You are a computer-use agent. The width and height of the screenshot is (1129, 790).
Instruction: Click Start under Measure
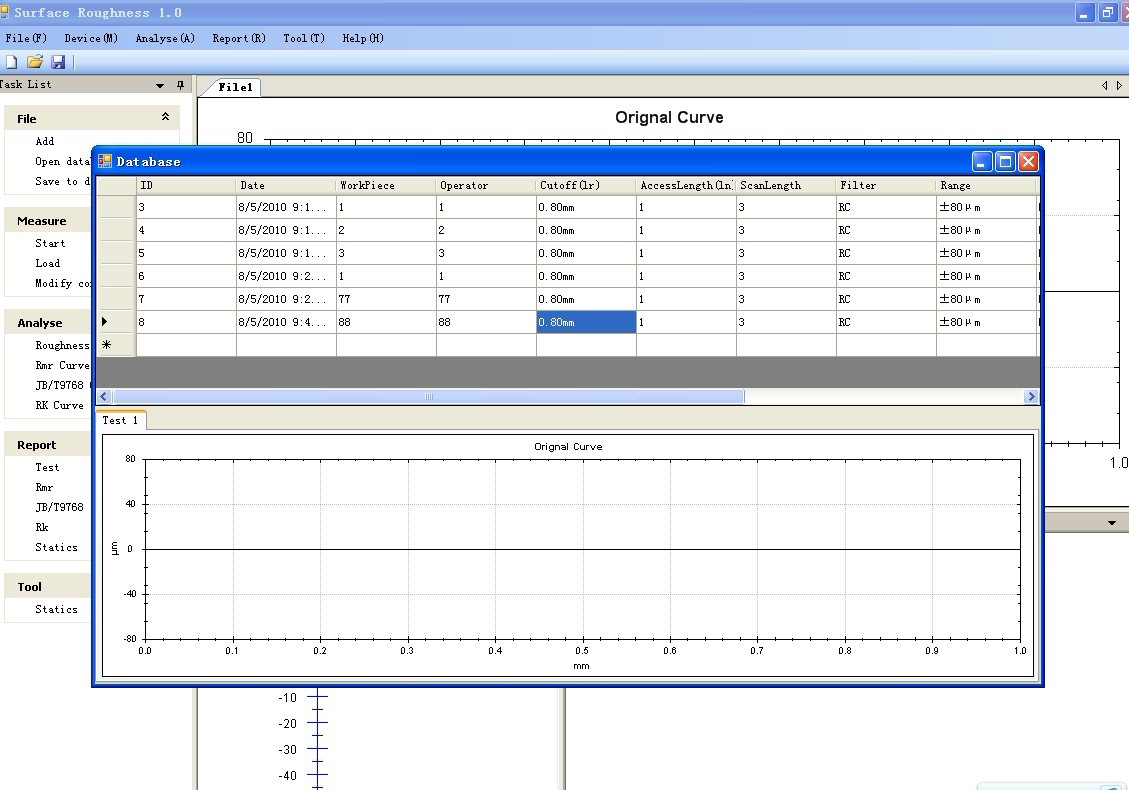[x=50, y=243]
